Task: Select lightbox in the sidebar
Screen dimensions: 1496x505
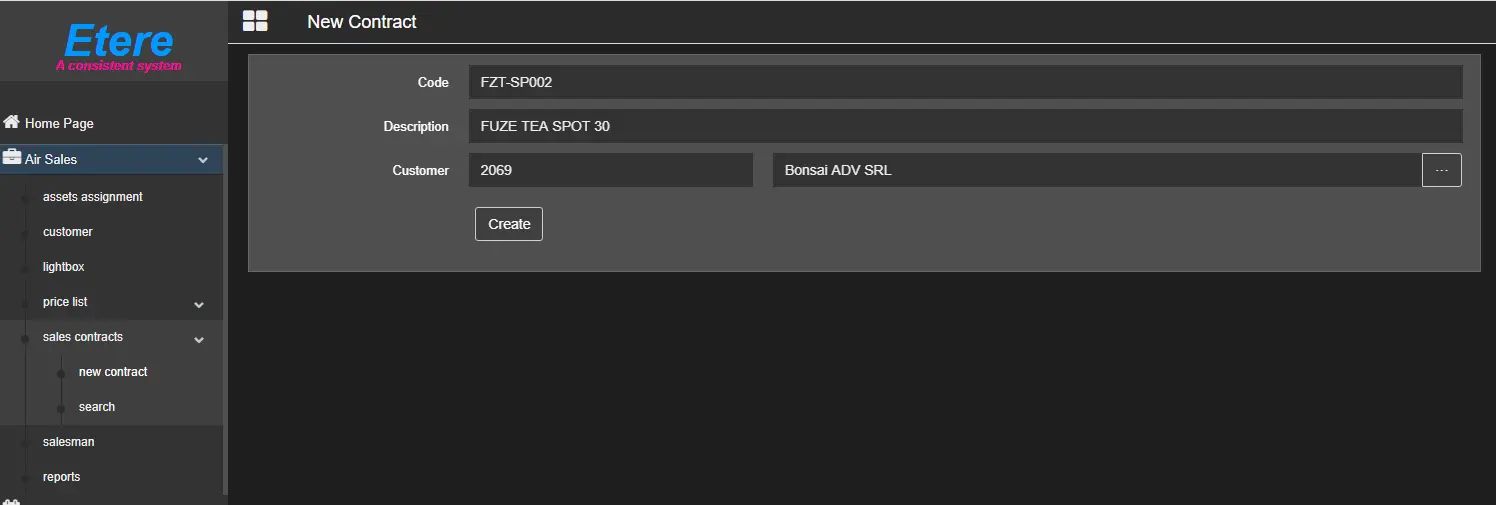Action: (63, 267)
